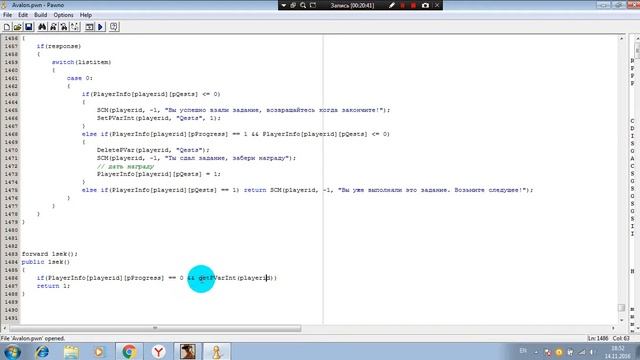
Task: Close the recorder bar with the X
Action: (x=437, y=5)
